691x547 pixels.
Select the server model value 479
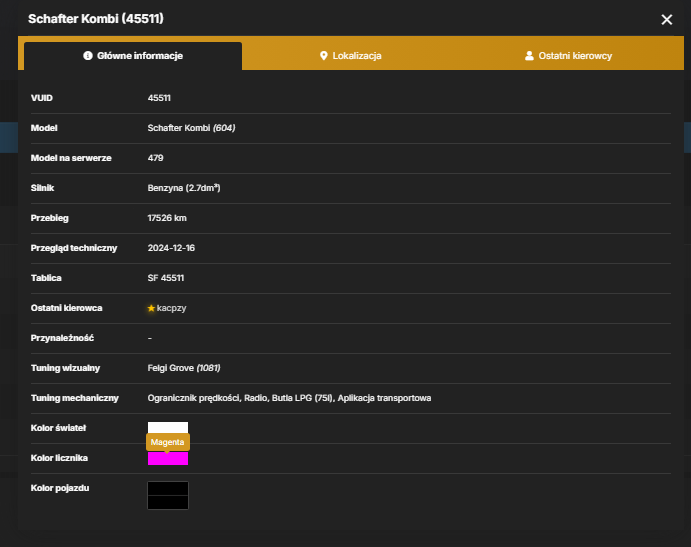(x=156, y=158)
